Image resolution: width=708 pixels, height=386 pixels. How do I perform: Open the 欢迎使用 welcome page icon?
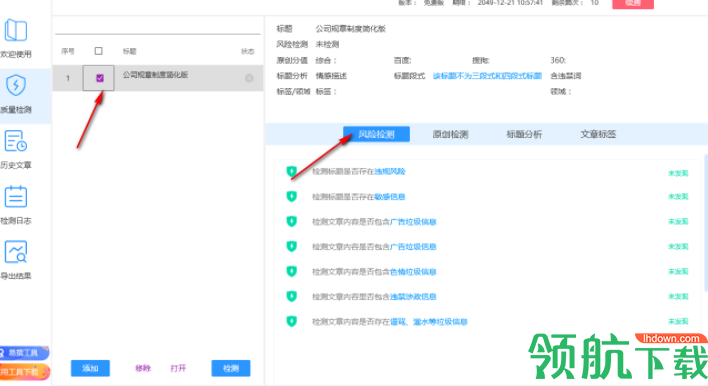coord(16,31)
